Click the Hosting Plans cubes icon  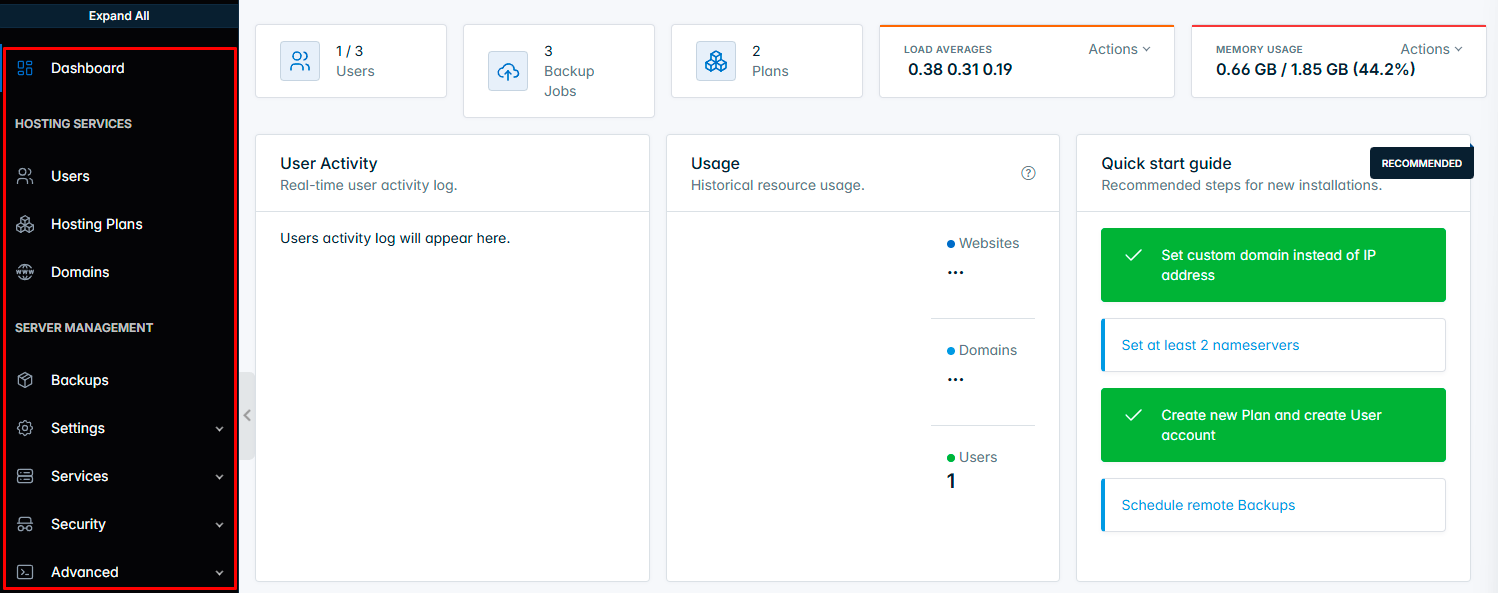(26, 224)
